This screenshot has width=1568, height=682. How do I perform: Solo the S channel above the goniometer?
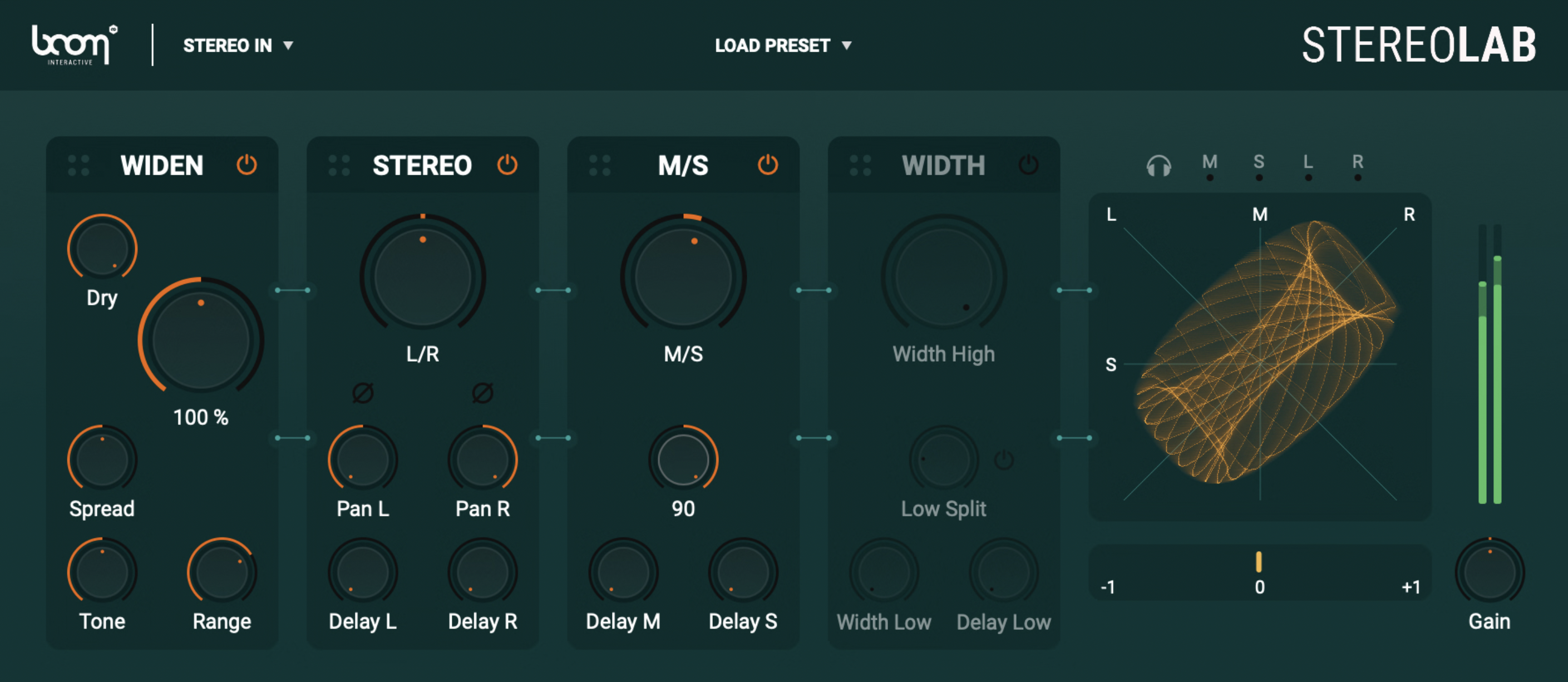pos(1259,163)
